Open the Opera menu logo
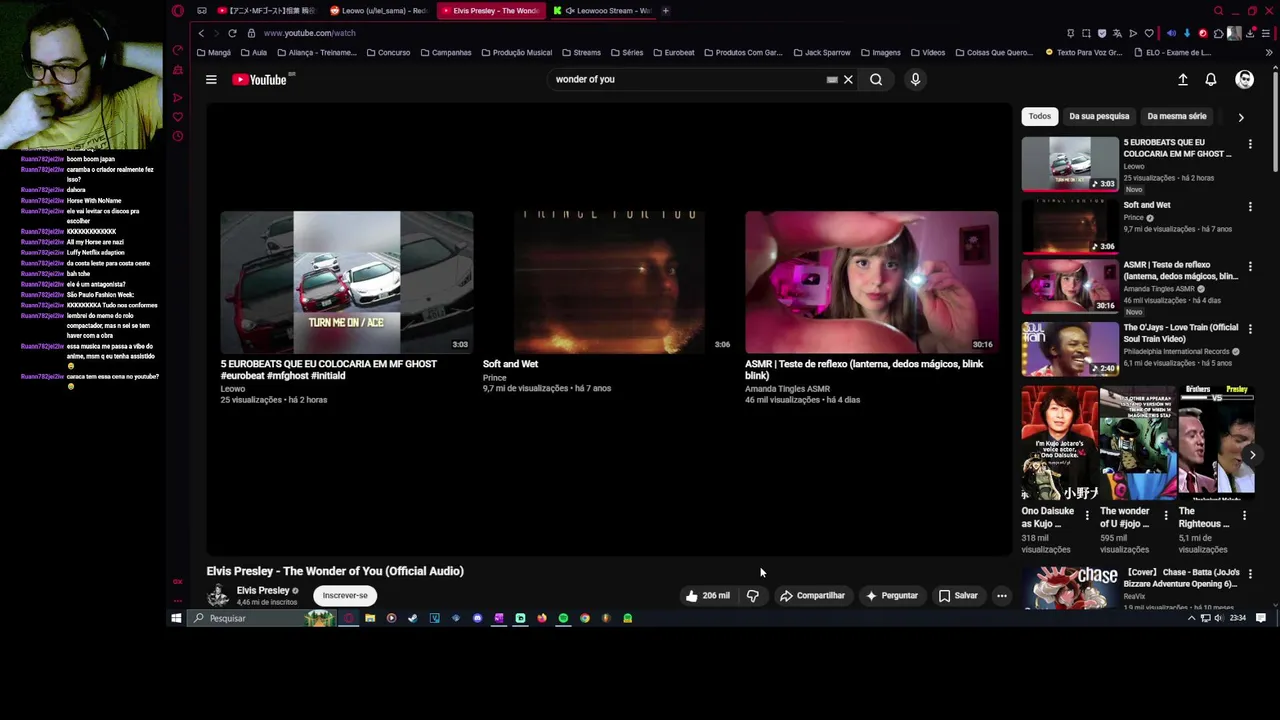The image size is (1280, 720). (178, 11)
